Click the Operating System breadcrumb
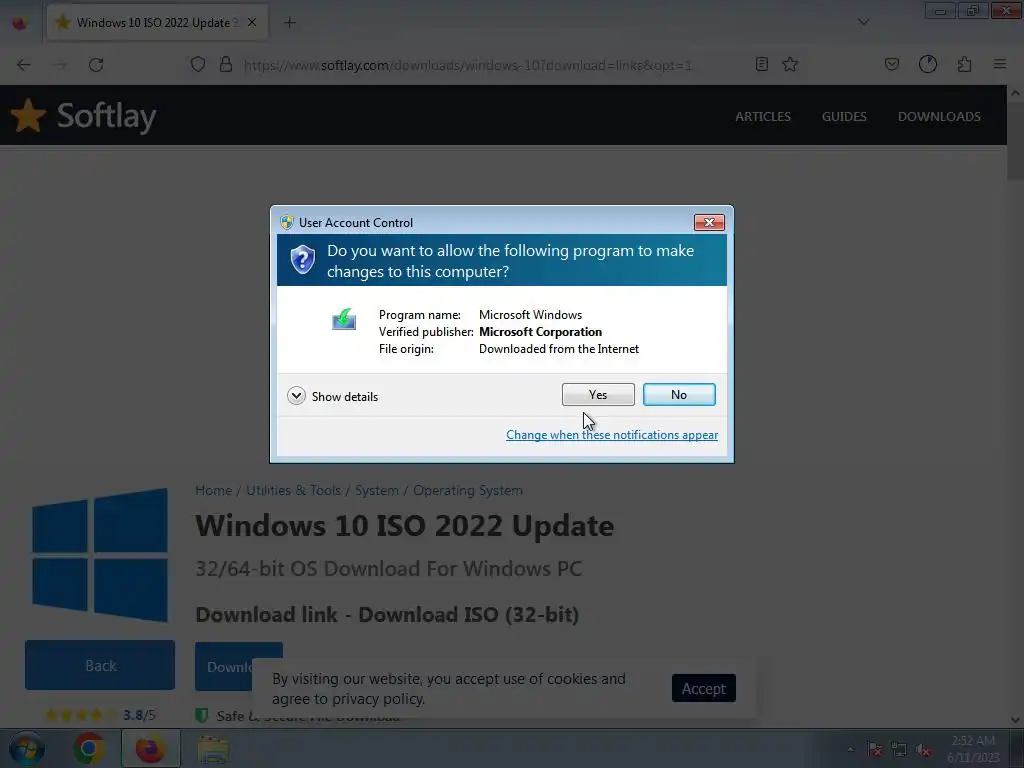The height and width of the screenshot is (768, 1024). 468,490
